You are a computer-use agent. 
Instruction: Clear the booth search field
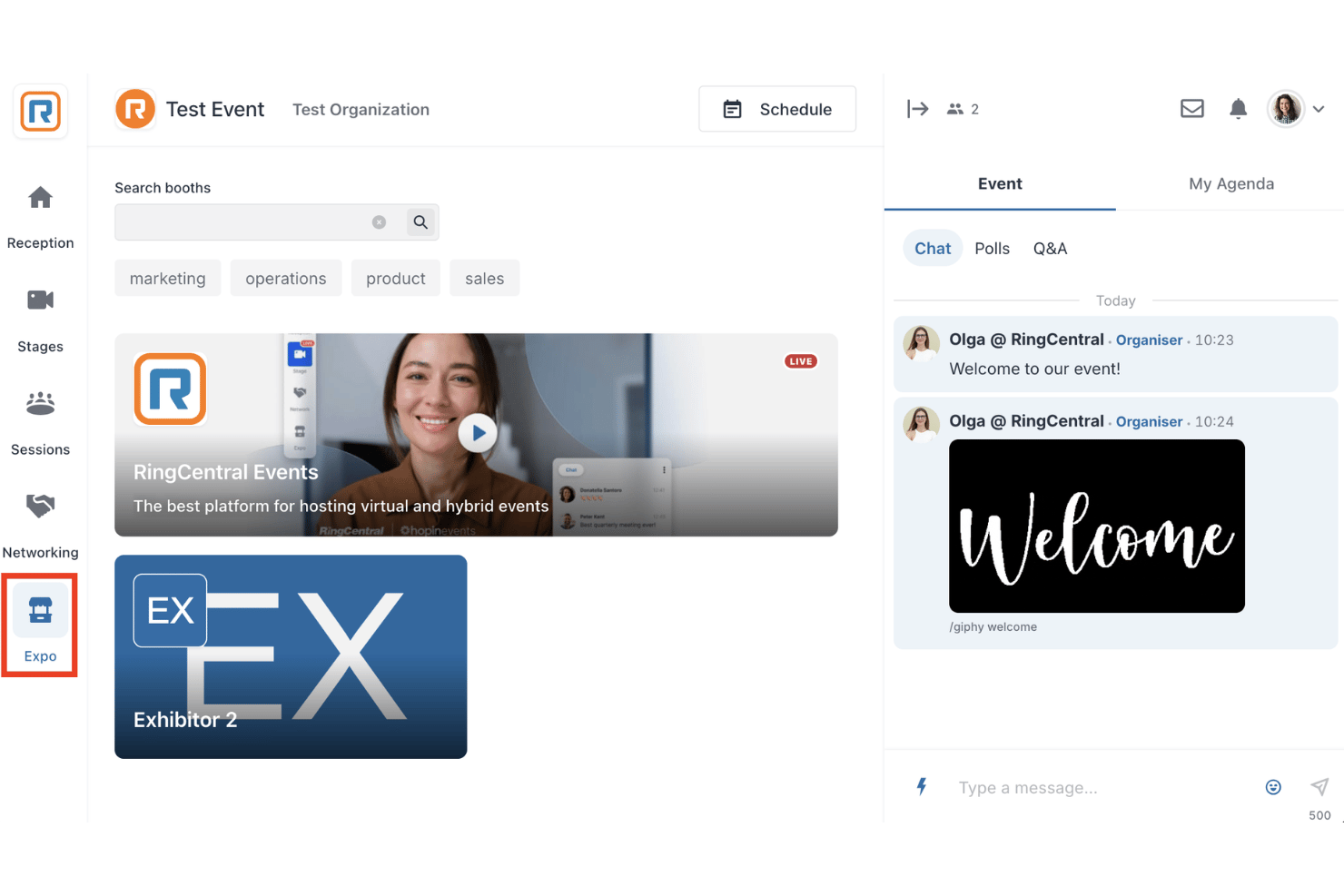coord(379,222)
